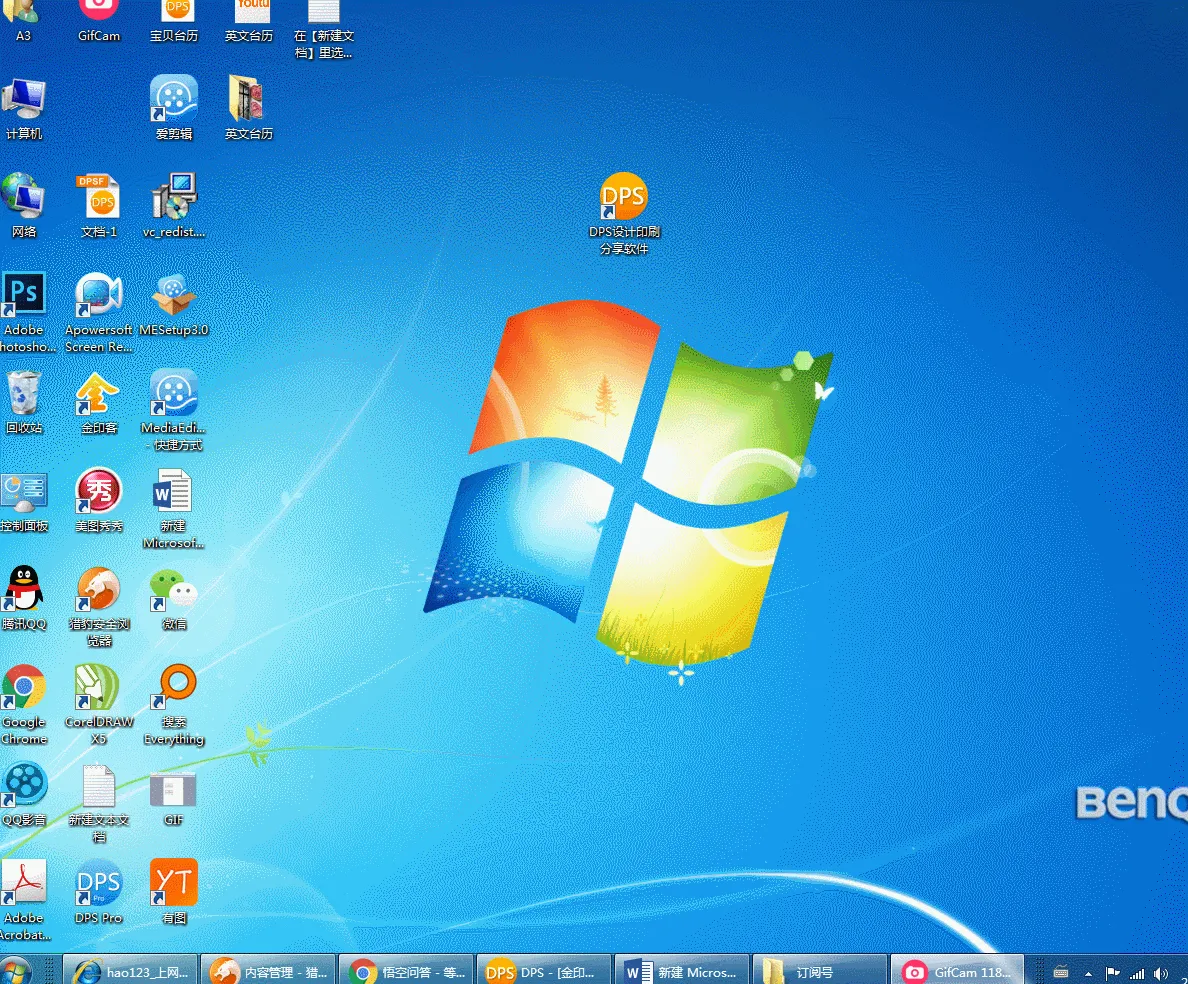This screenshot has height=984, width=1188.
Task: Select the CorelDRAW X5 shortcut
Action: click(x=98, y=704)
